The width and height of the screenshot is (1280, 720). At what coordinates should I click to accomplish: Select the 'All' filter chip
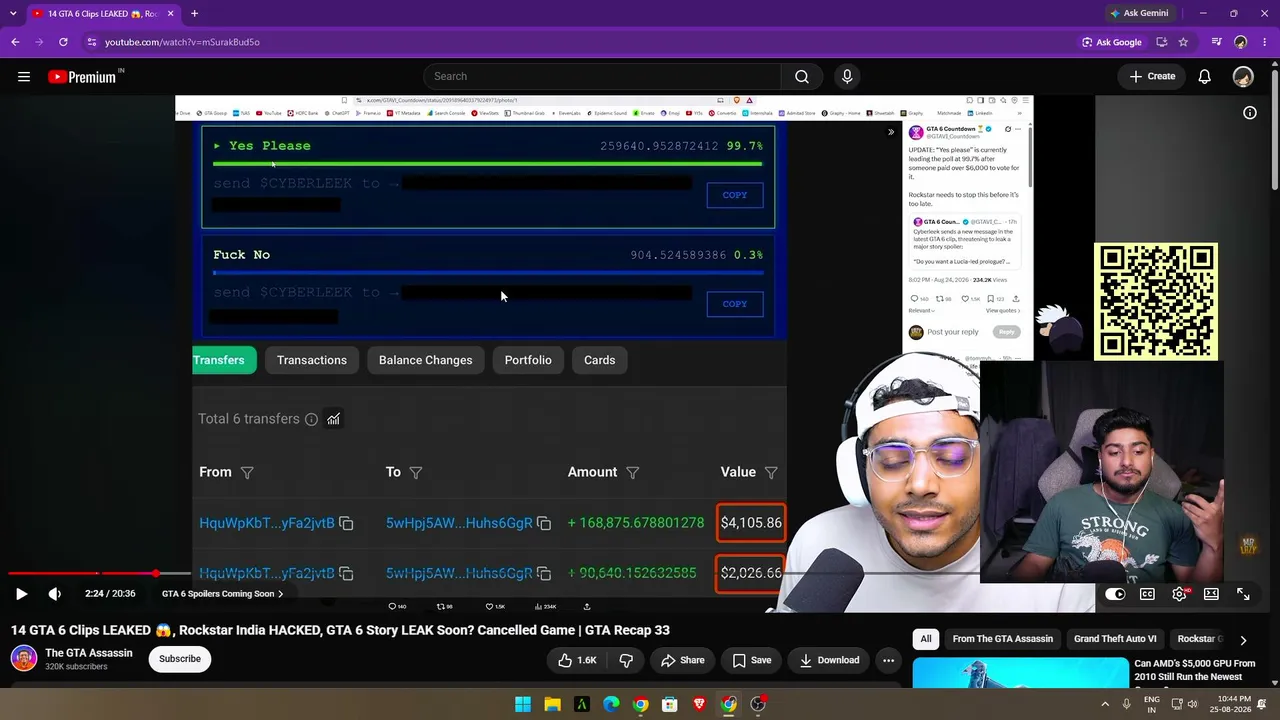tap(926, 639)
